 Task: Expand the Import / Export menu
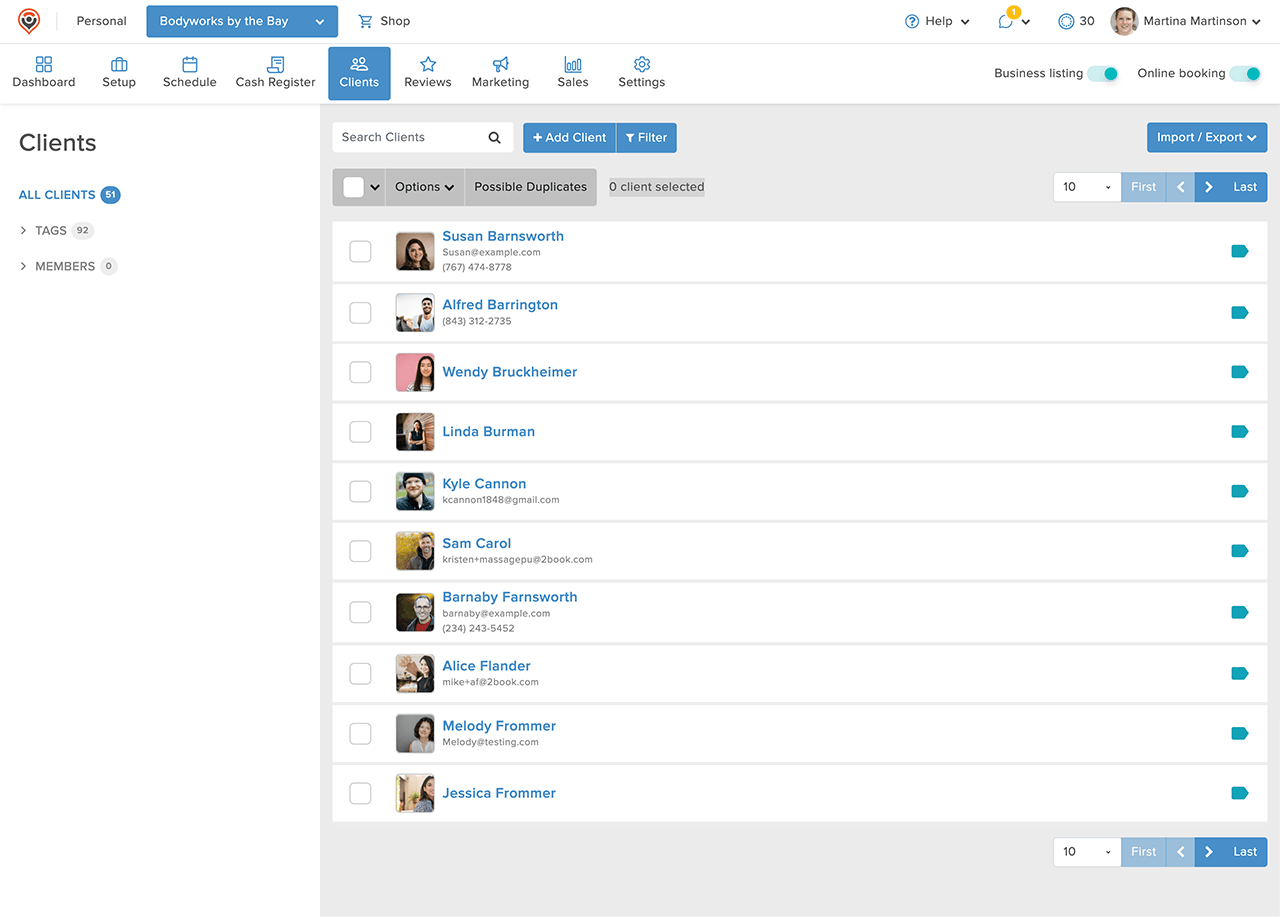coord(1206,138)
